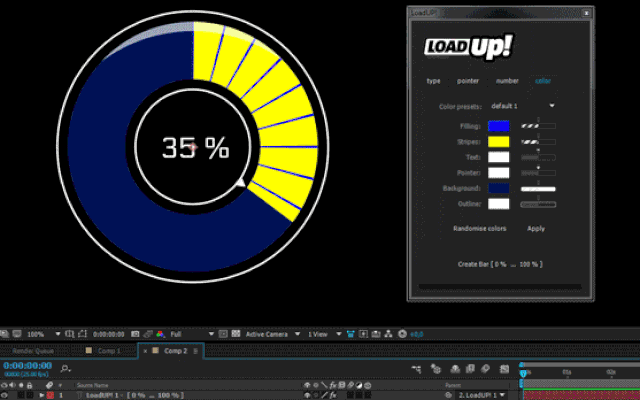Click Create Bar [0% ... 100%] button

tap(500, 264)
